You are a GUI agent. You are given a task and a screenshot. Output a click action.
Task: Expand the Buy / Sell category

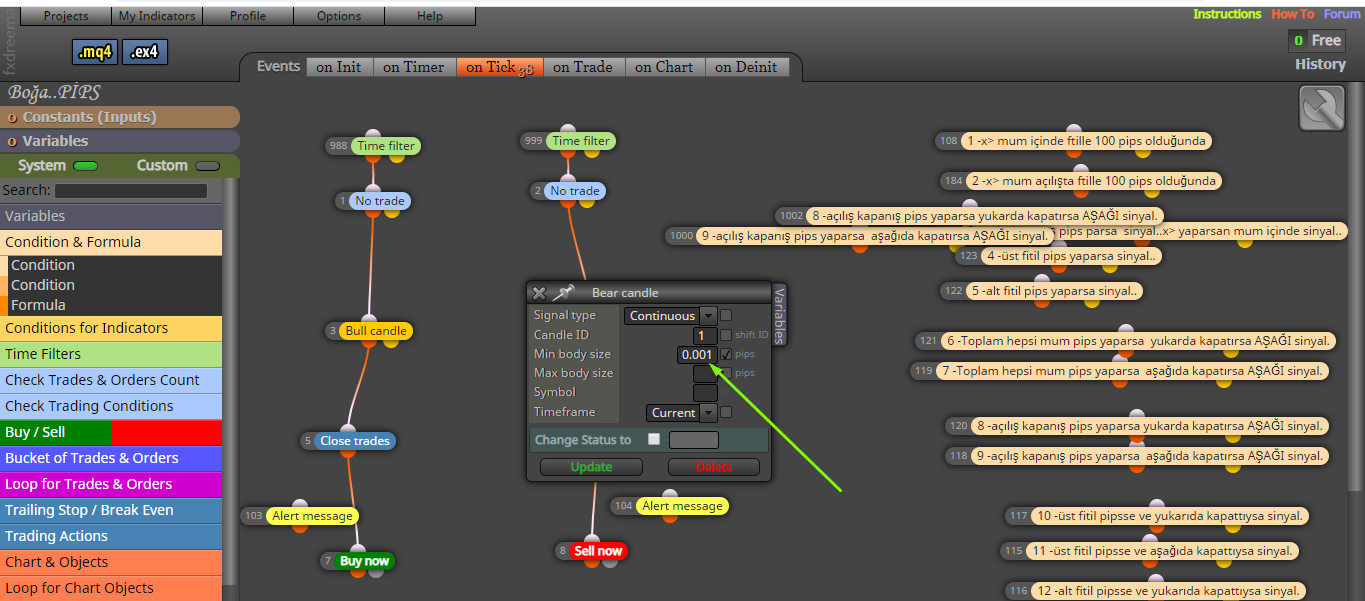tap(111, 432)
